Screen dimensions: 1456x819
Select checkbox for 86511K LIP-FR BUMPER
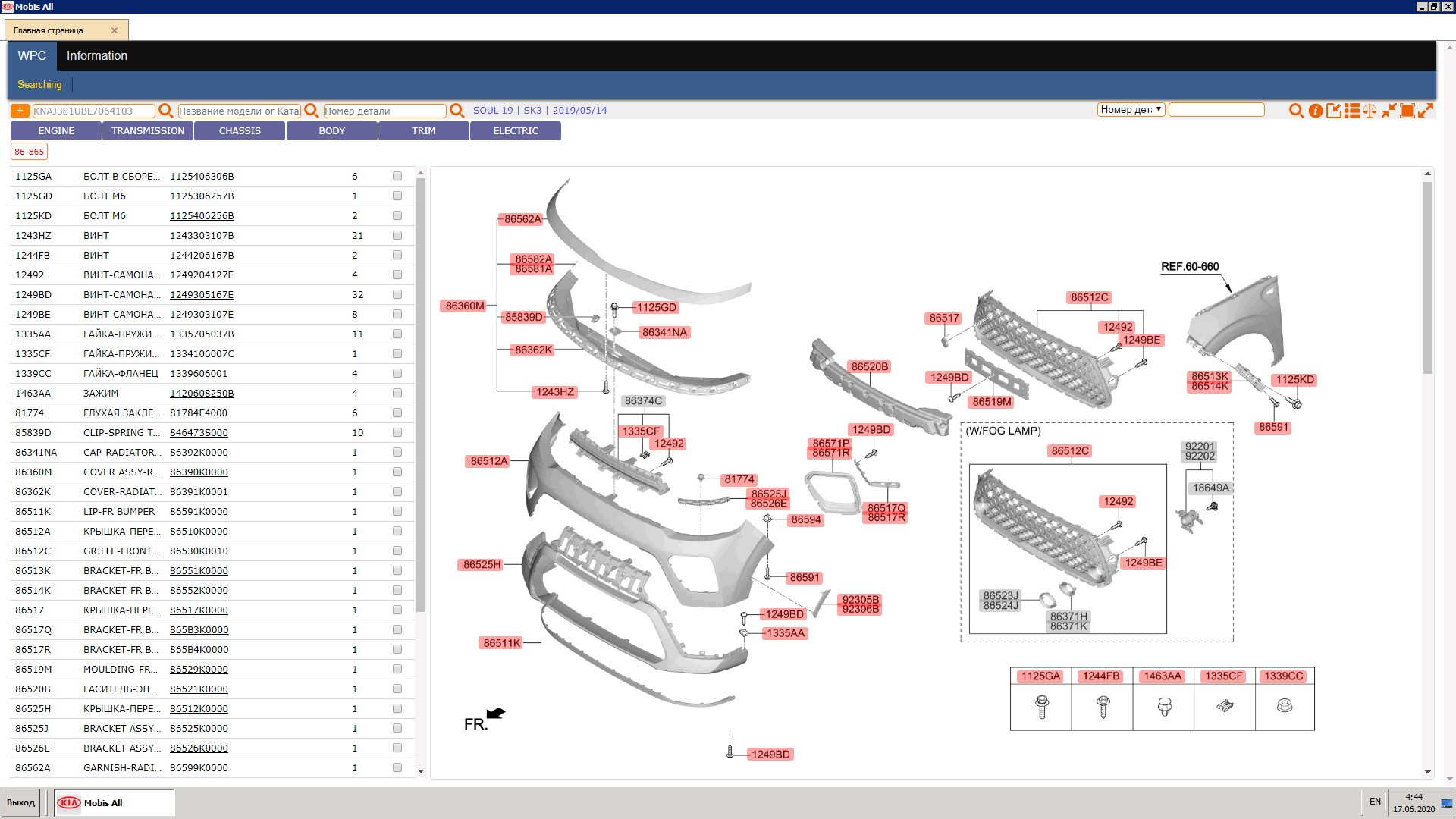pos(397,511)
